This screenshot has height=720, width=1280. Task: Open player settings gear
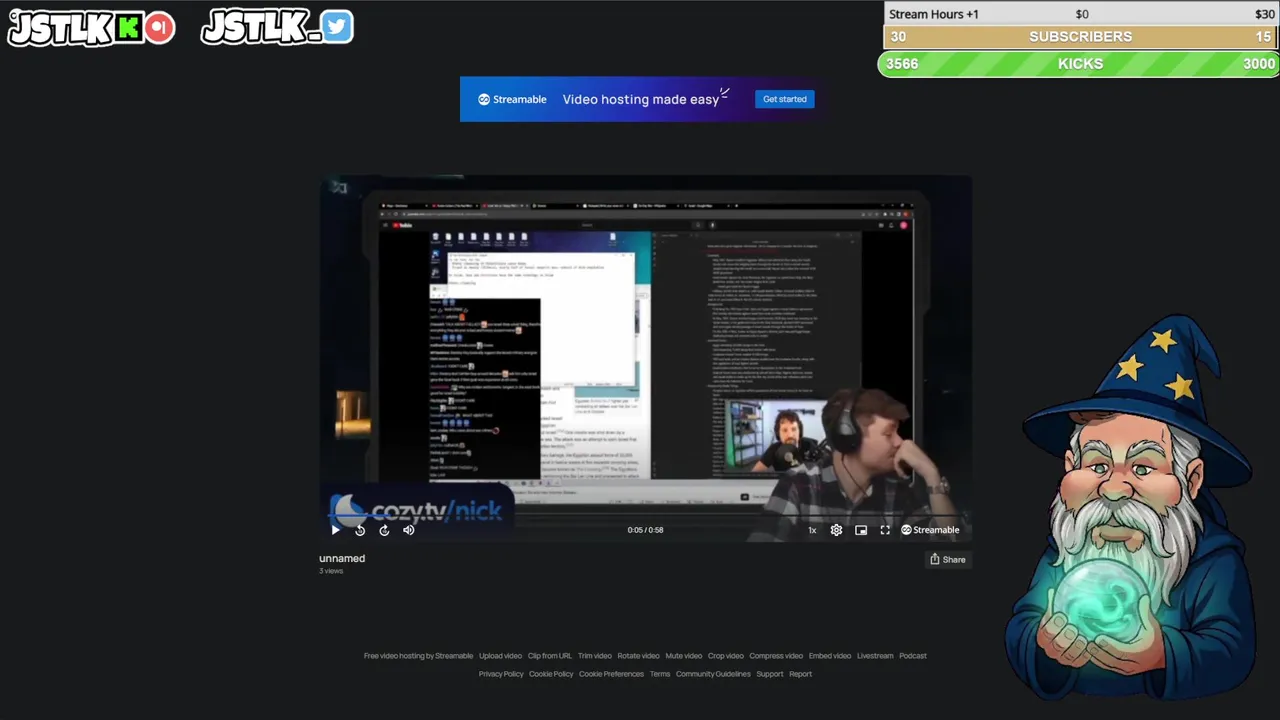(x=836, y=530)
